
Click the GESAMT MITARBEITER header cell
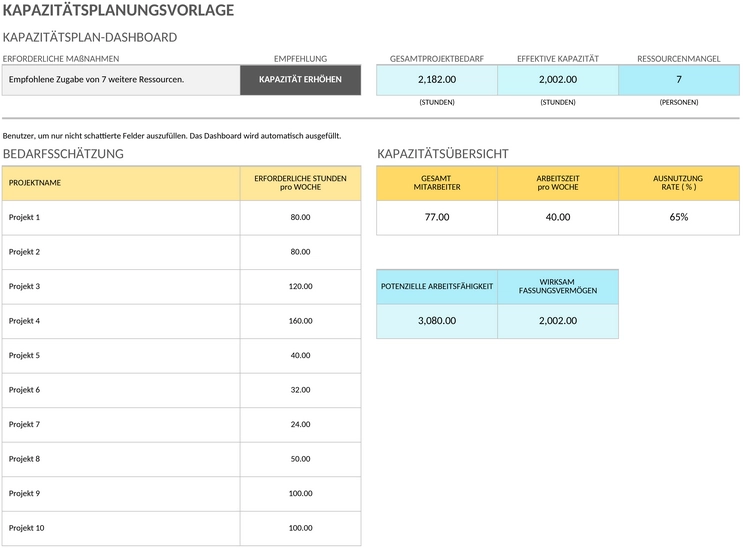tap(437, 183)
